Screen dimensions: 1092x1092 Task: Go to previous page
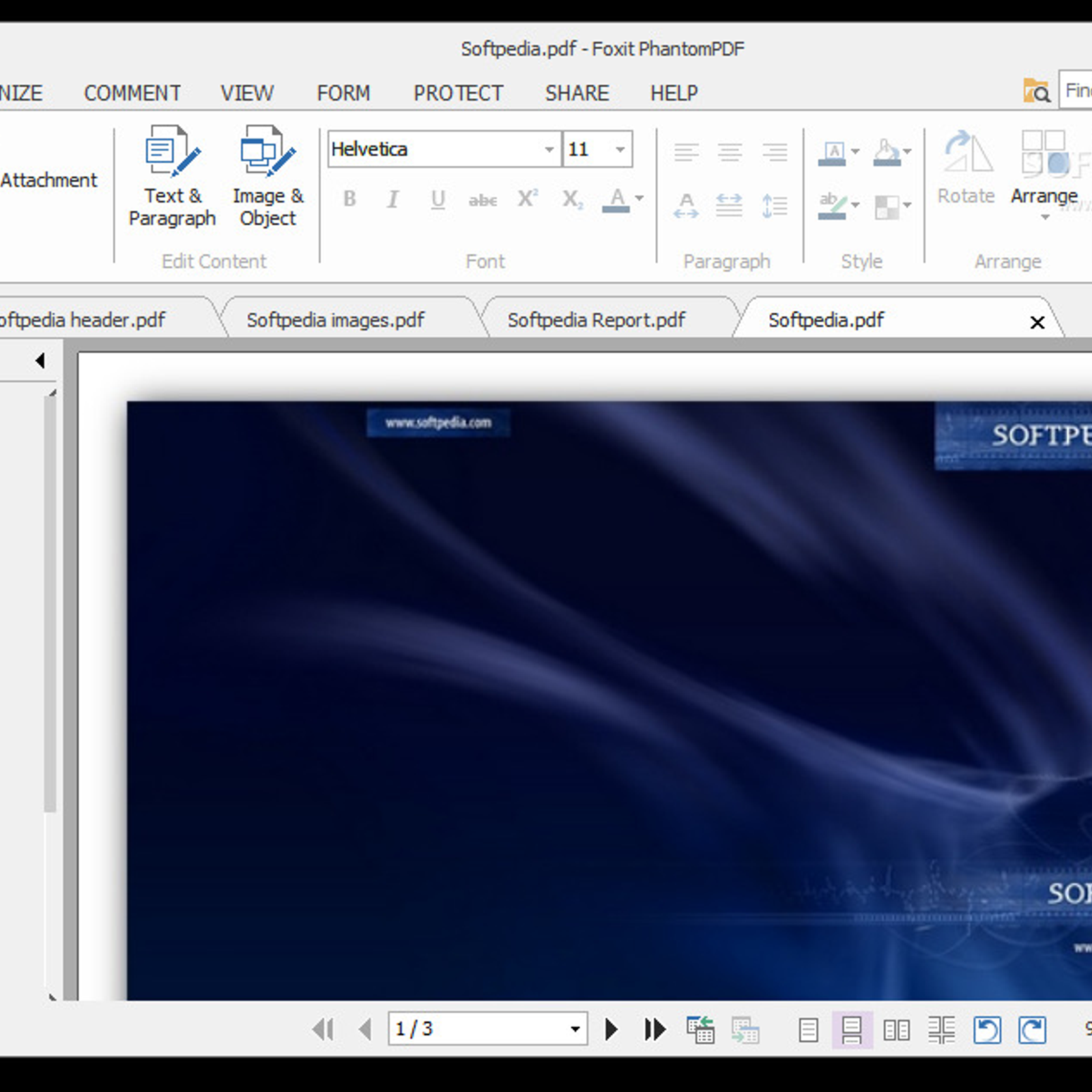click(x=365, y=1029)
